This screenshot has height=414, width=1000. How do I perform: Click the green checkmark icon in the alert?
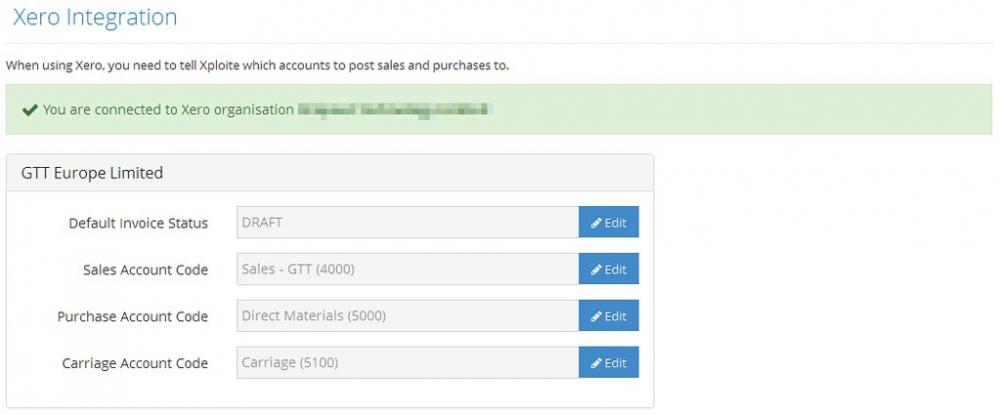coord(30,110)
